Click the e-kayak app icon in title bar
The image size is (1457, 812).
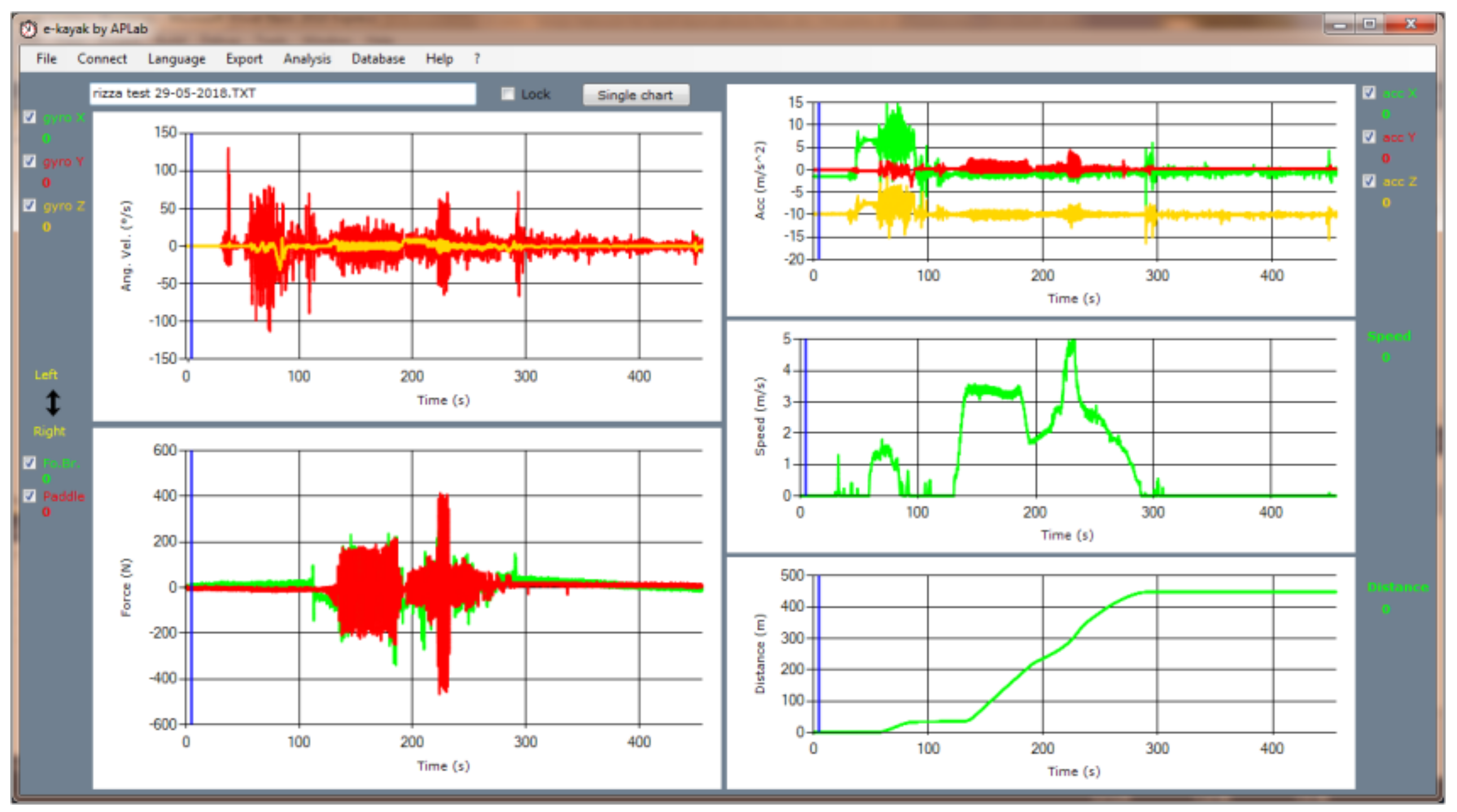click(28, 28)
